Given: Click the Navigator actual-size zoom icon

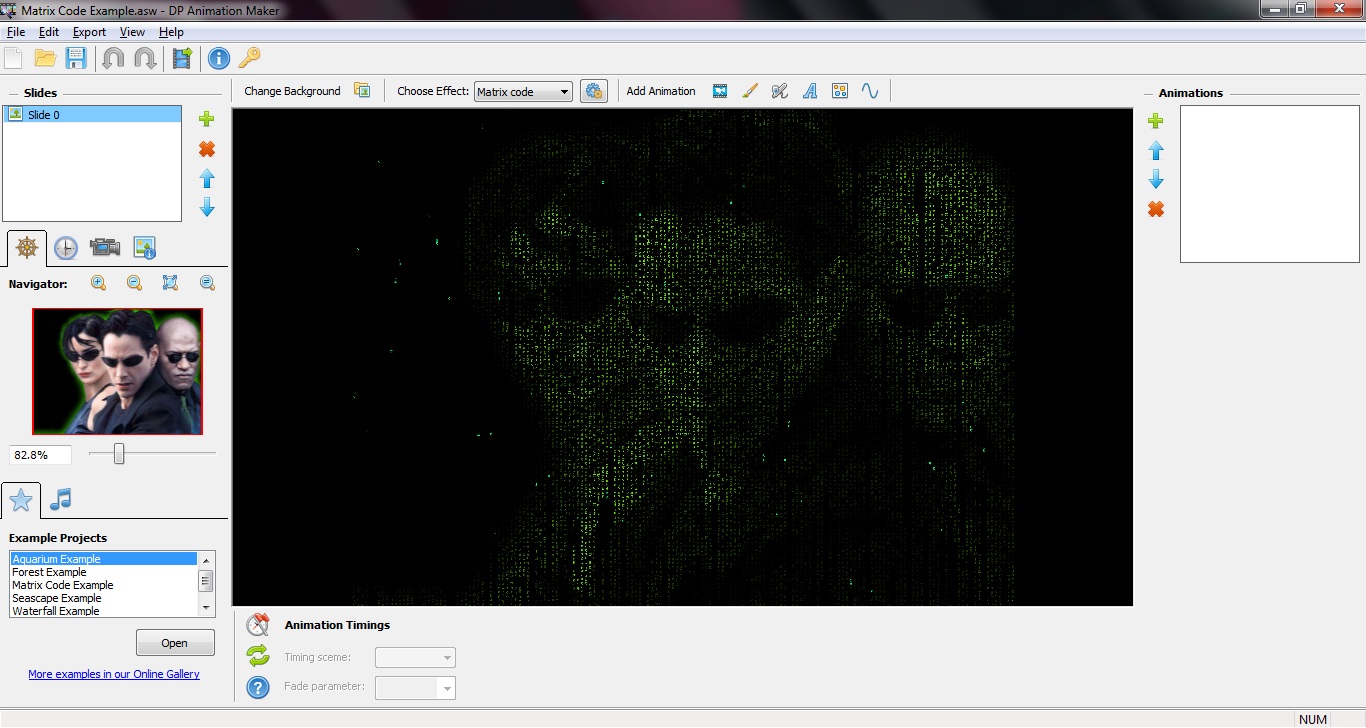Looking at the screenshot, I should tap(207, 283).
